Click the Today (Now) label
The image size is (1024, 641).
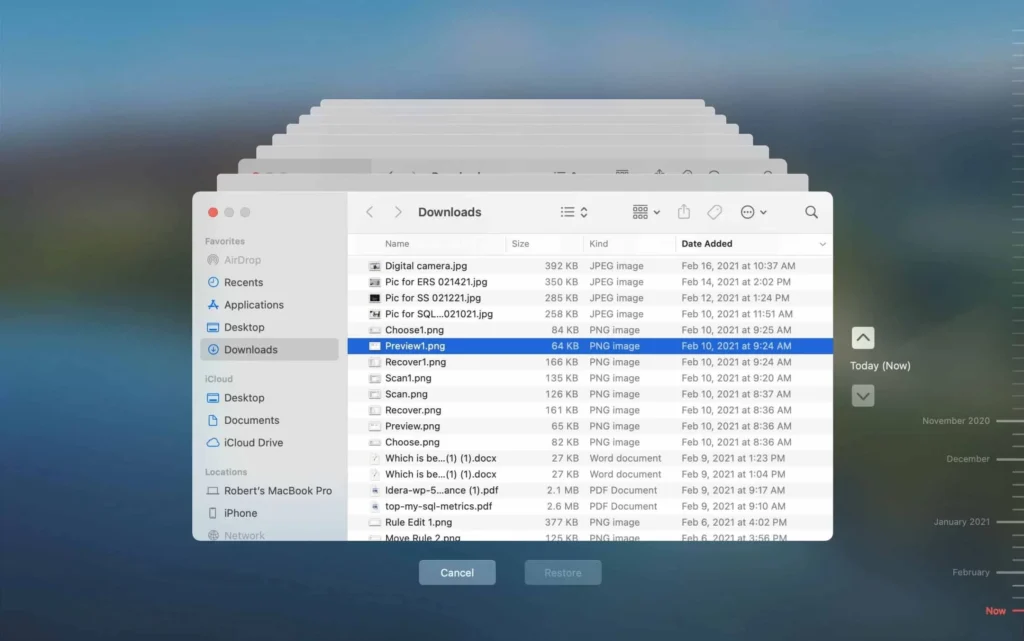880,366
